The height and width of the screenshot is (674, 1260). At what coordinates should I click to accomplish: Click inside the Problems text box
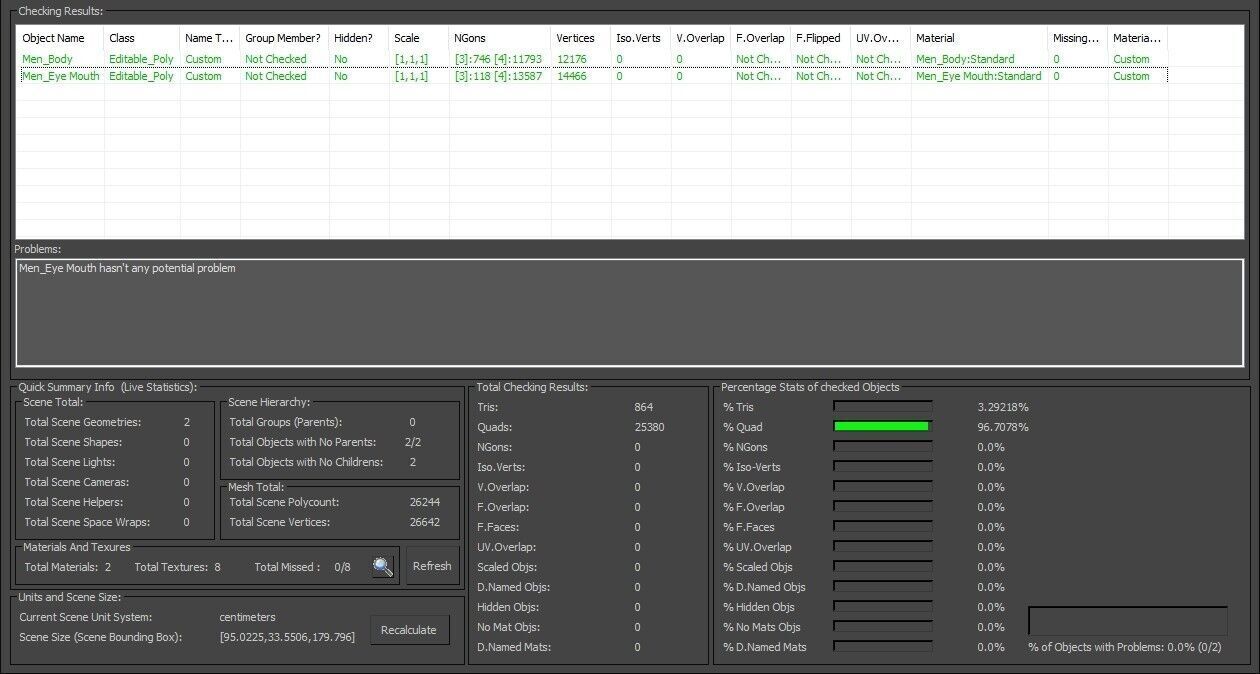(630, 313)
